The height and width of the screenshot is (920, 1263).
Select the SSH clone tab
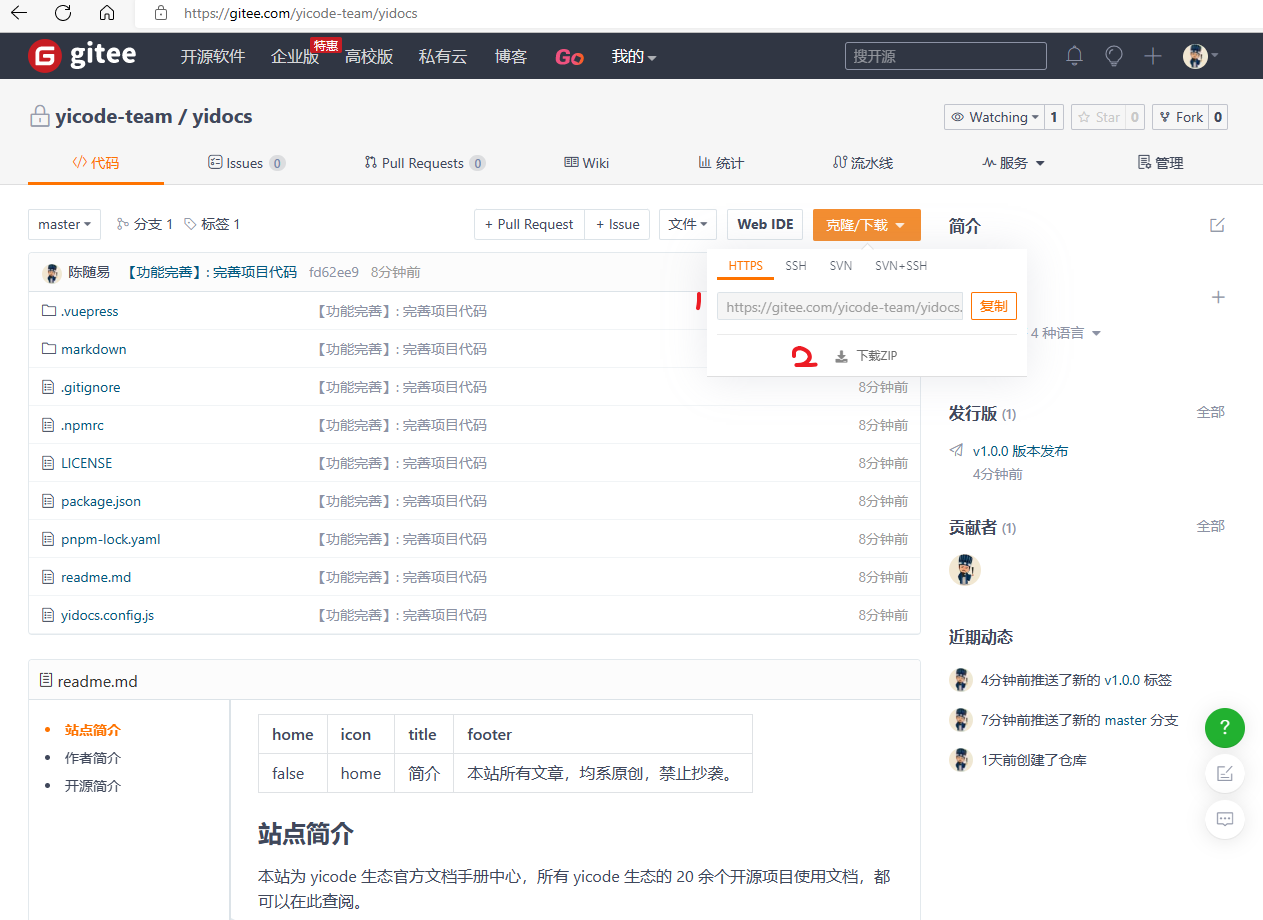click(x=796, y=266)
